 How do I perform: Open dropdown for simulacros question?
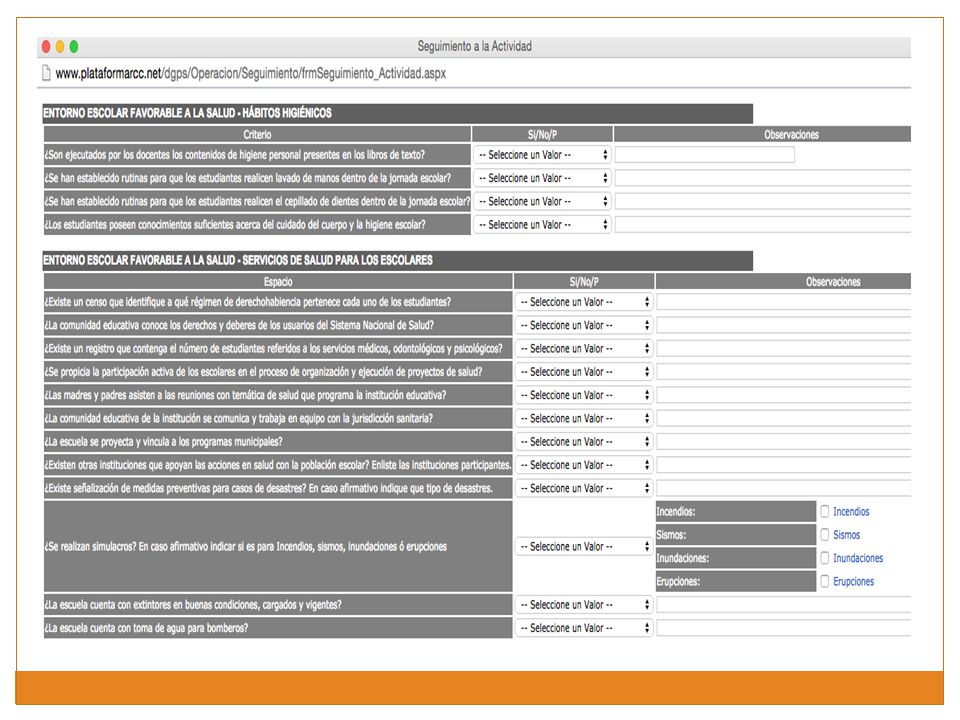point(584,546)
